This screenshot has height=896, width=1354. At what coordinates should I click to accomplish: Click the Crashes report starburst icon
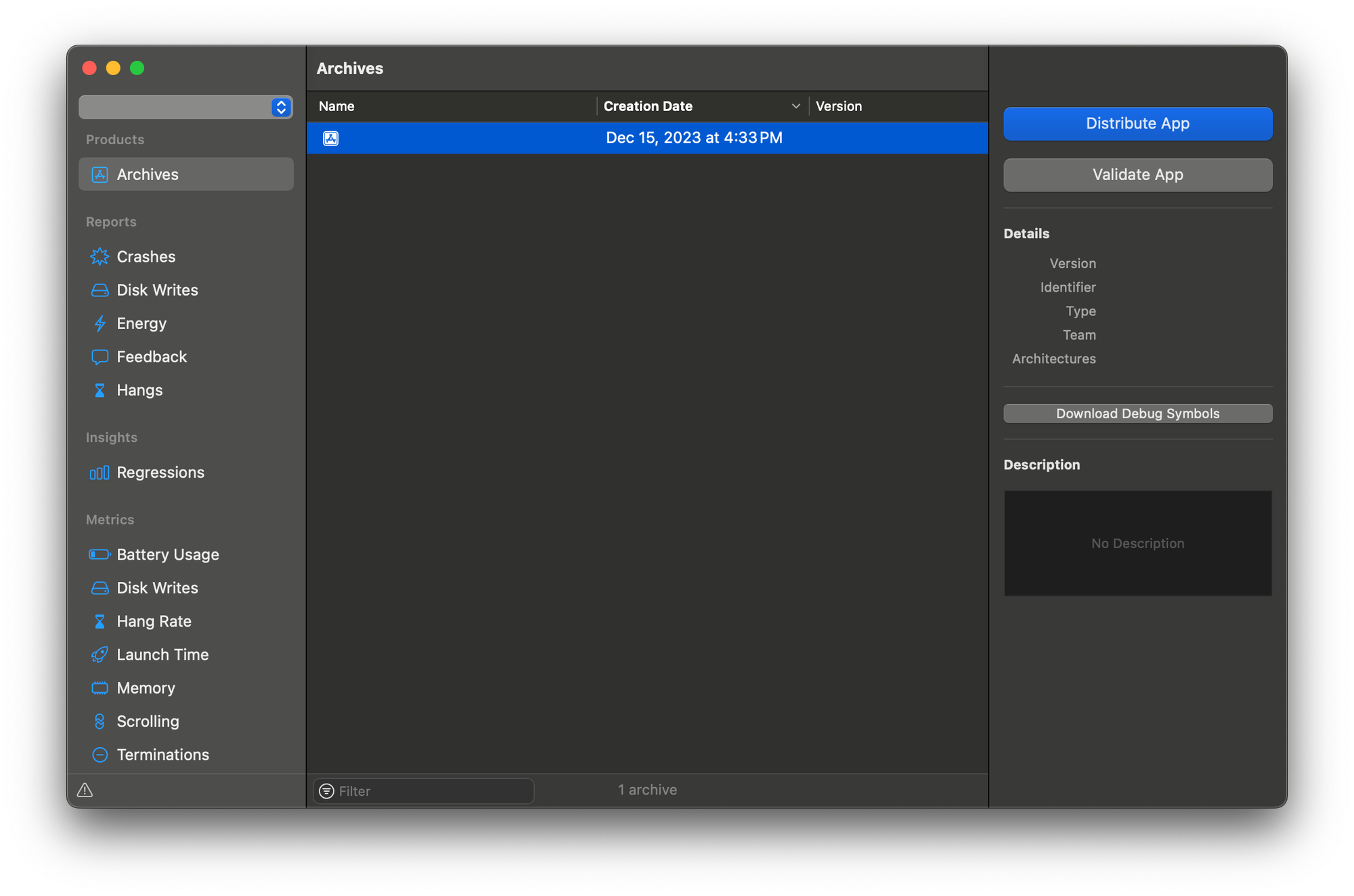coord(100,256)
